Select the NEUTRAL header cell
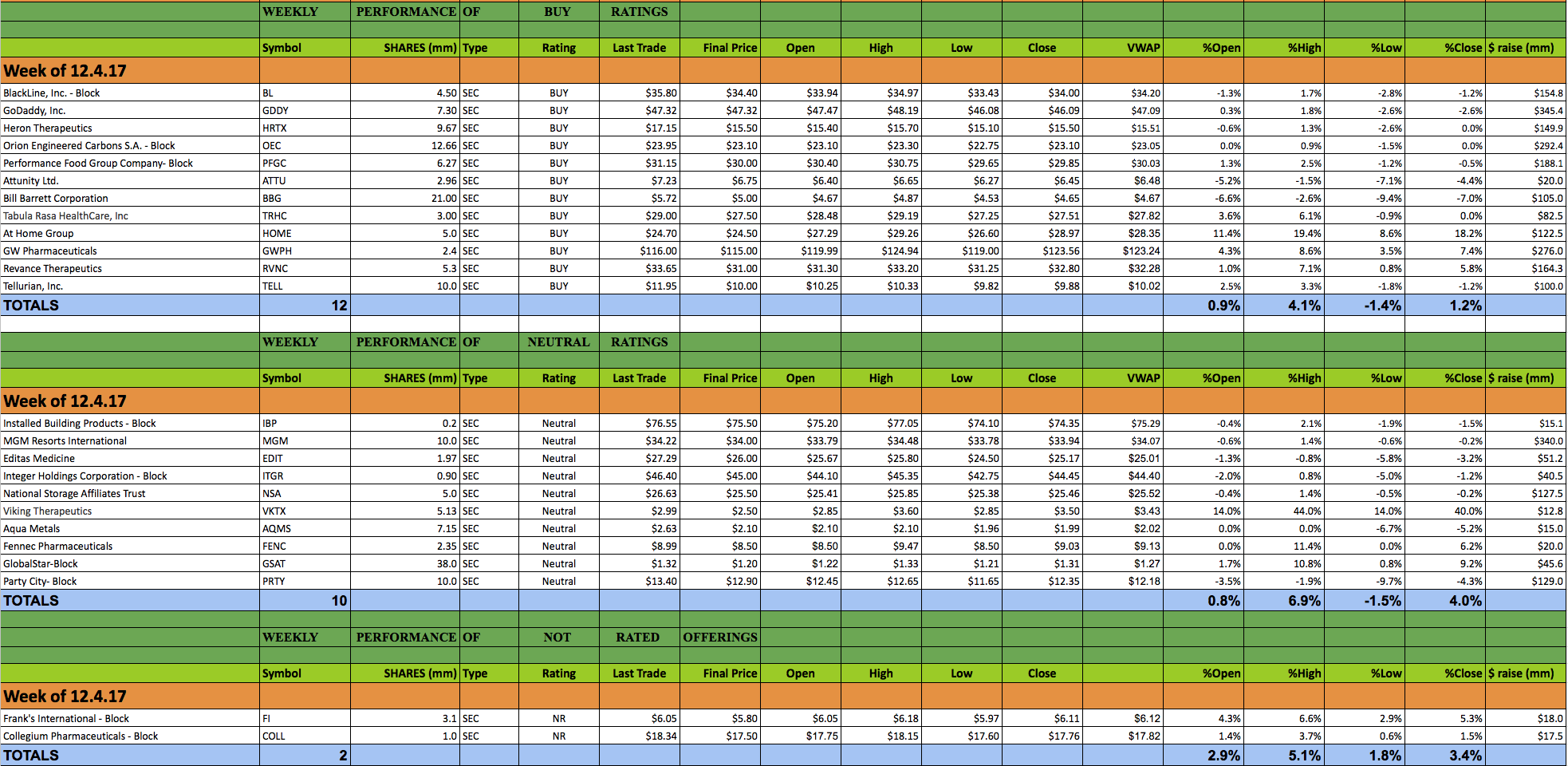The height and width of the screenshot is (766, 1568). [x=558, y=342]
